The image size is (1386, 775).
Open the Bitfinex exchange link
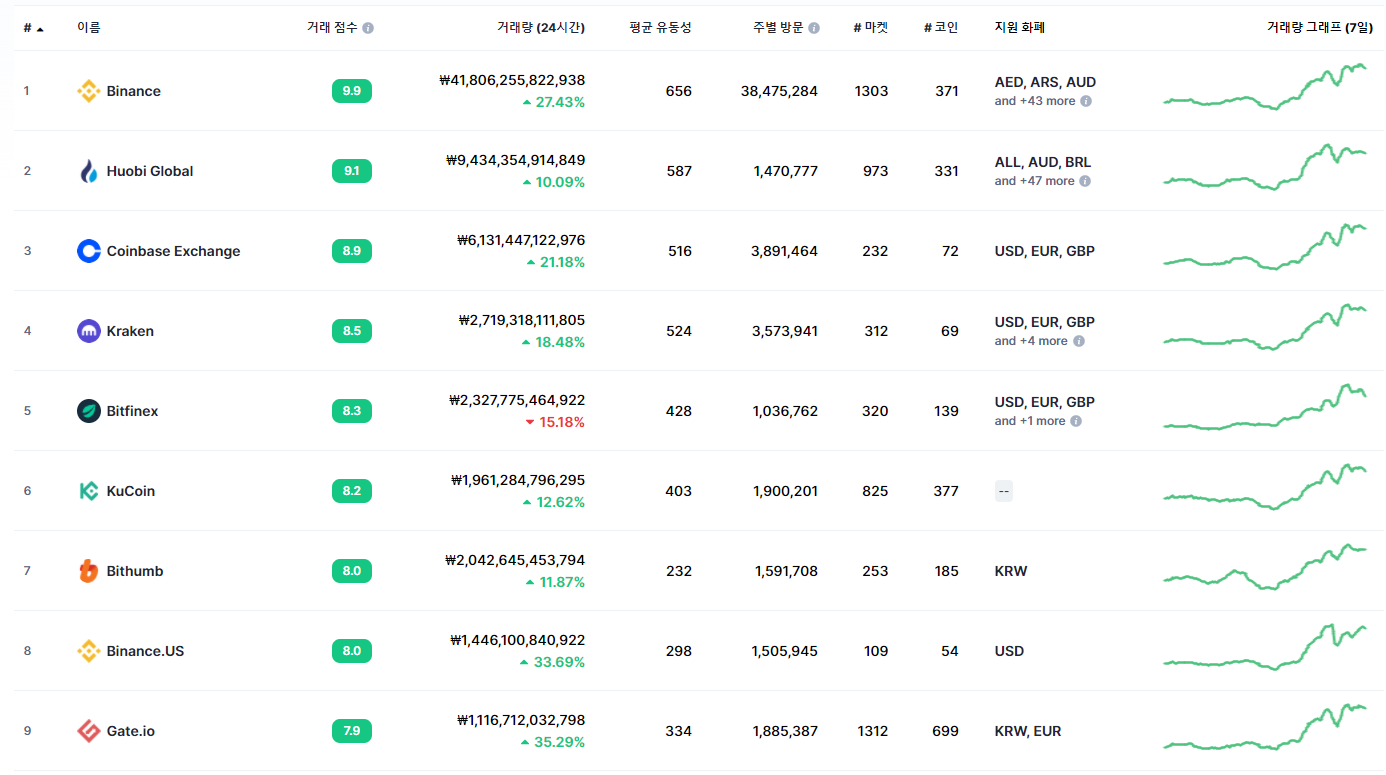click(x=132, y=411)
